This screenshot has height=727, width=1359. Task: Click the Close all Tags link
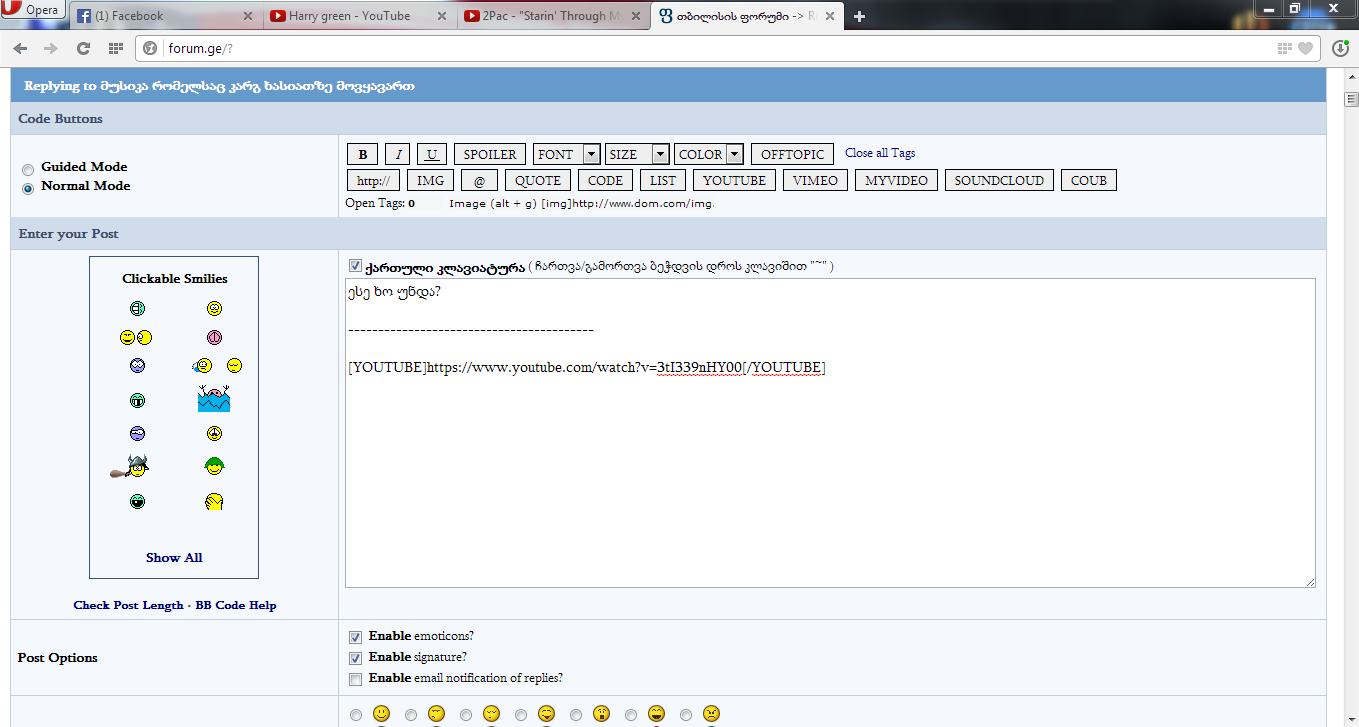[x=880, y=153]
